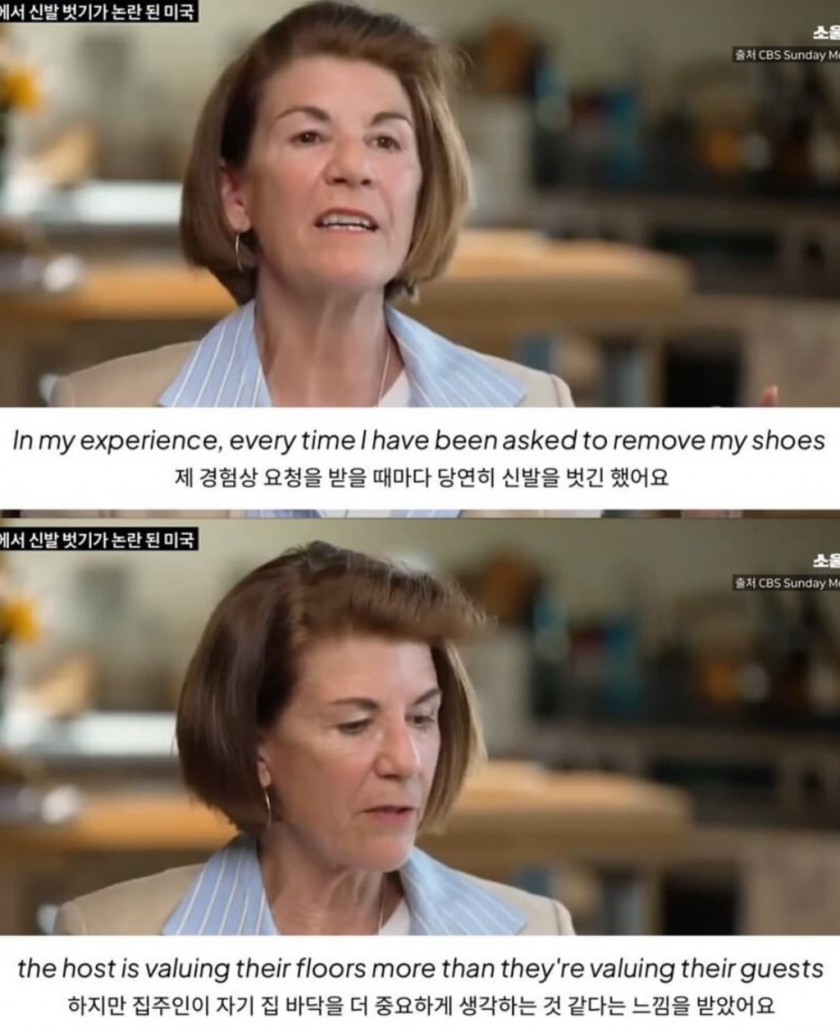
Task: Click channel logo above first frame's source label
Action: point(826,32)
